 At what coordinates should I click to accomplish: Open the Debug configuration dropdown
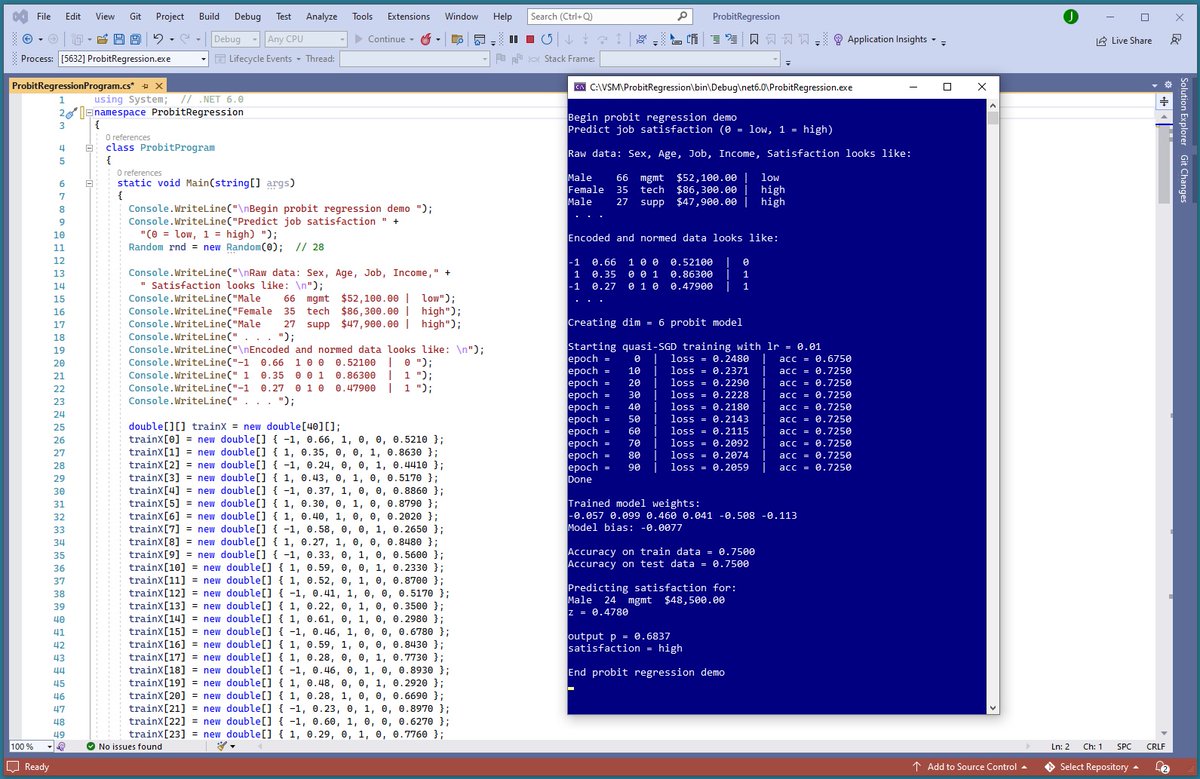[236, 39]
